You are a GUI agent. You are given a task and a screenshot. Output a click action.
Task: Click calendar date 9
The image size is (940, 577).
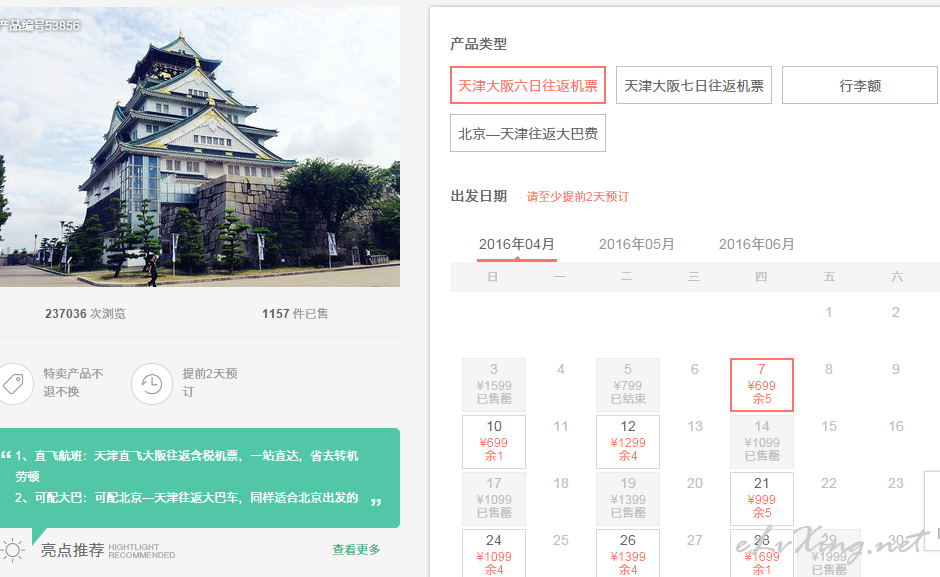coord(896,369)
